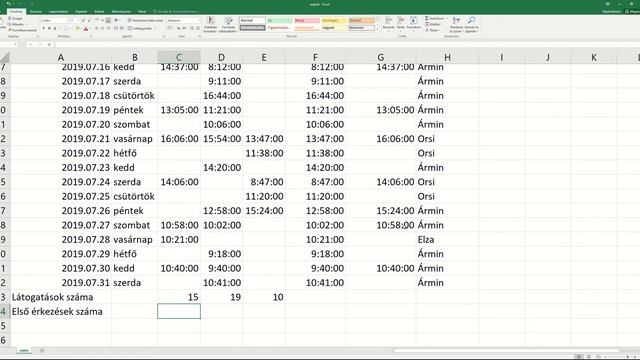Image resolution: width=640 pixels, height=360 pixels.
Task: Select the Format Painter (Formátummásoló) brush
Action: click(x=9, y=30)
